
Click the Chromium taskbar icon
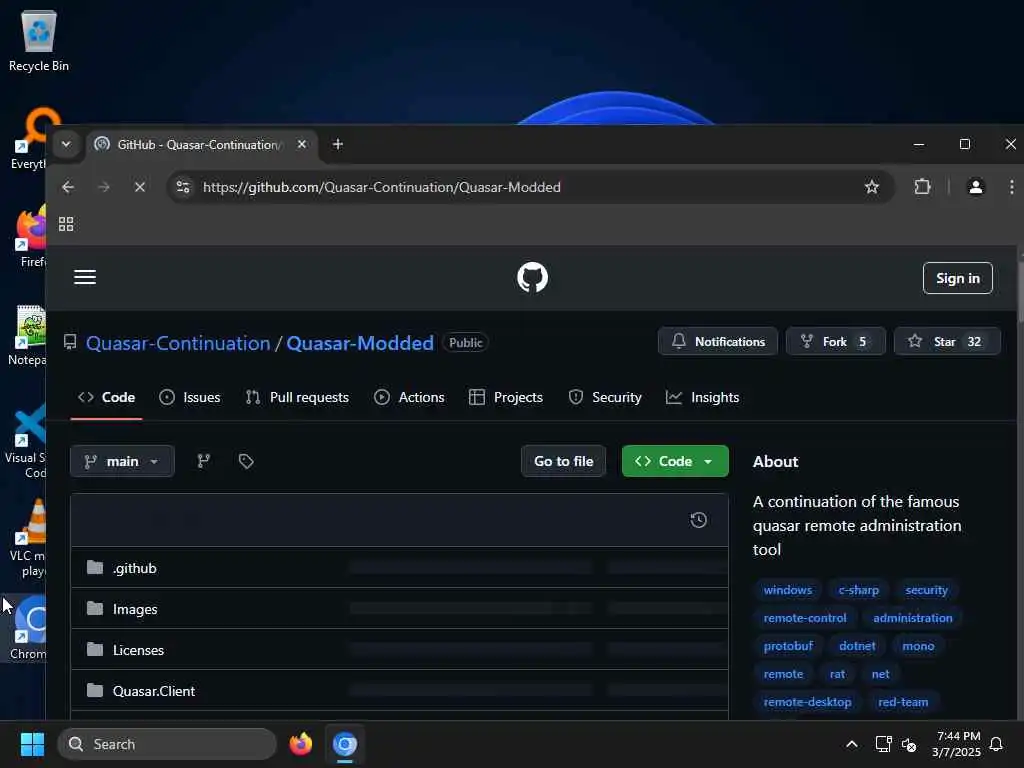tap(345, 744)
